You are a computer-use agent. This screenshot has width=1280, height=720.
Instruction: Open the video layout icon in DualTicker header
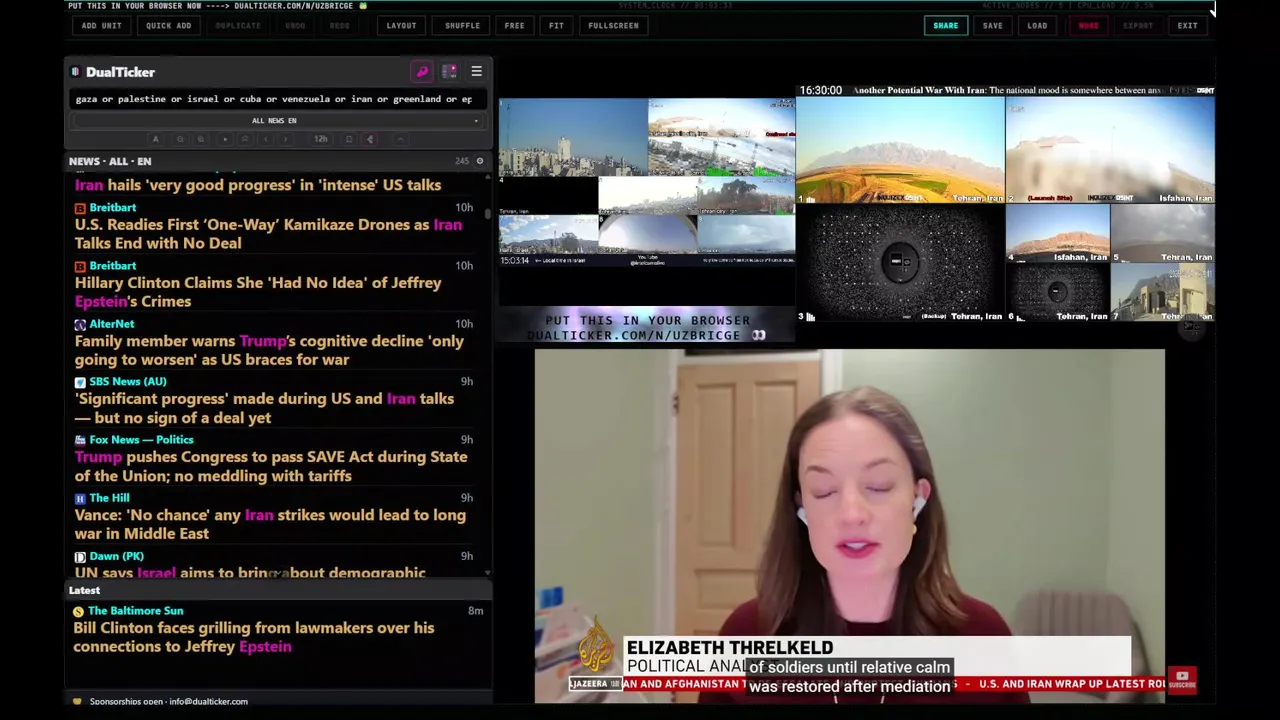(x=449, y=72)
